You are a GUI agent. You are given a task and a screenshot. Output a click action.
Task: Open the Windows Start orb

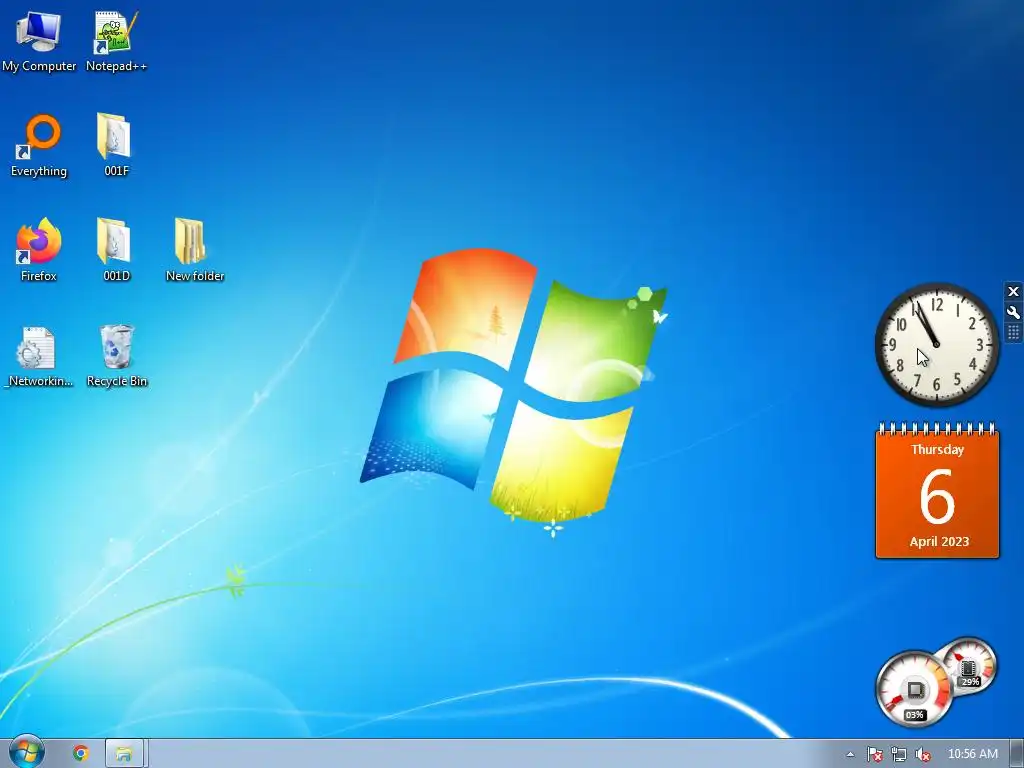tap(26, 752)
